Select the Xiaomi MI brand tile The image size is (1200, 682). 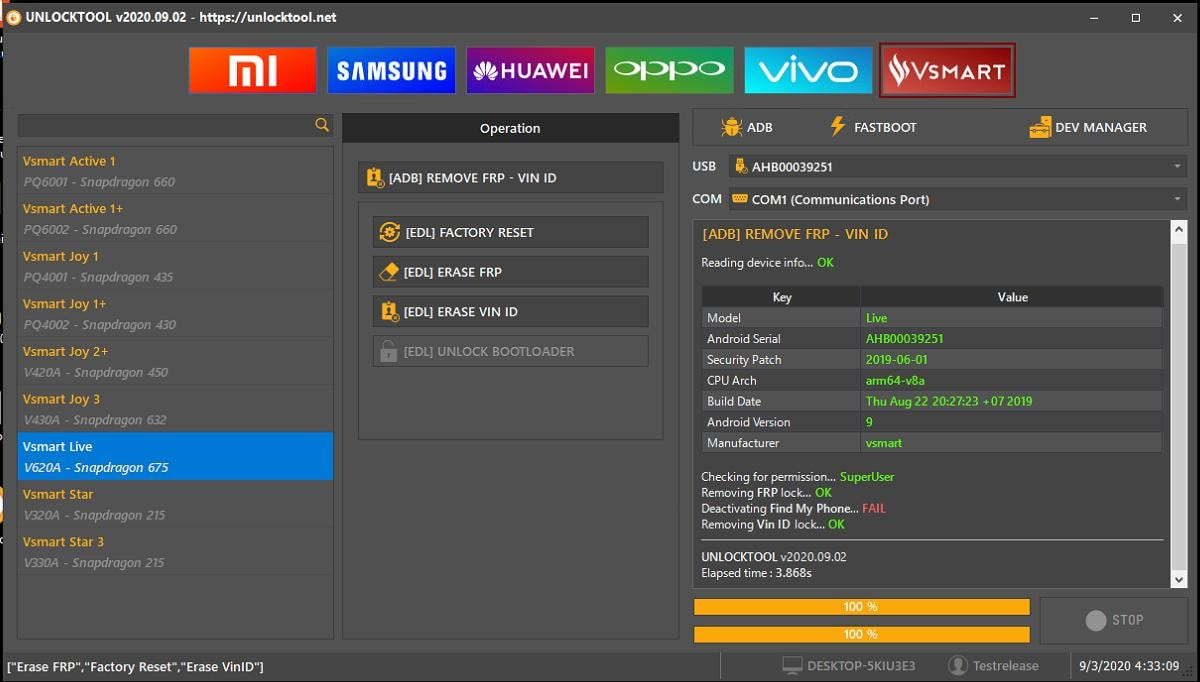(253, 70)
